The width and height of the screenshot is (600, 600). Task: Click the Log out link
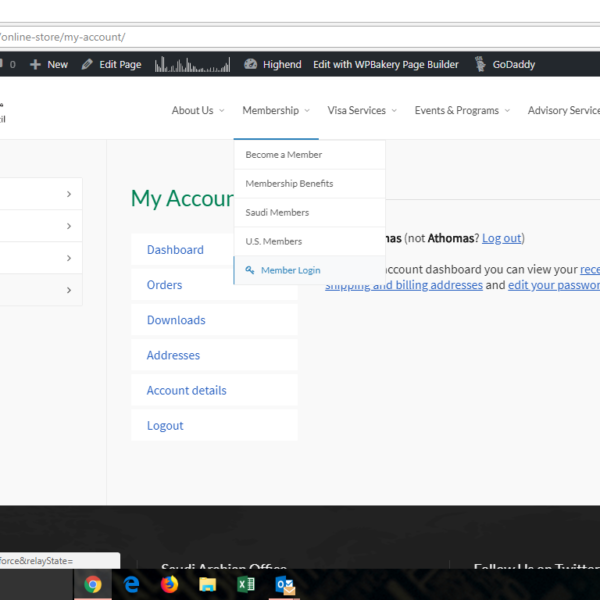(x=501, y=238)
